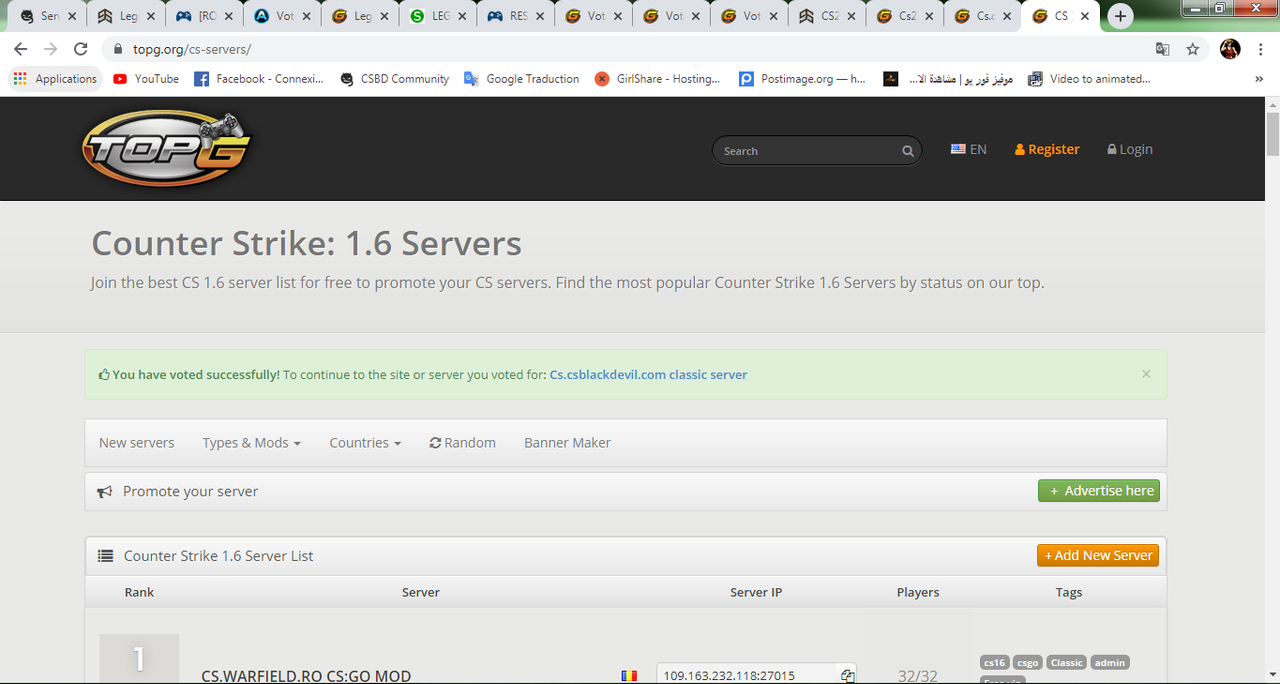Click the Register link
1280x684 pixels.
(1047, 149)
